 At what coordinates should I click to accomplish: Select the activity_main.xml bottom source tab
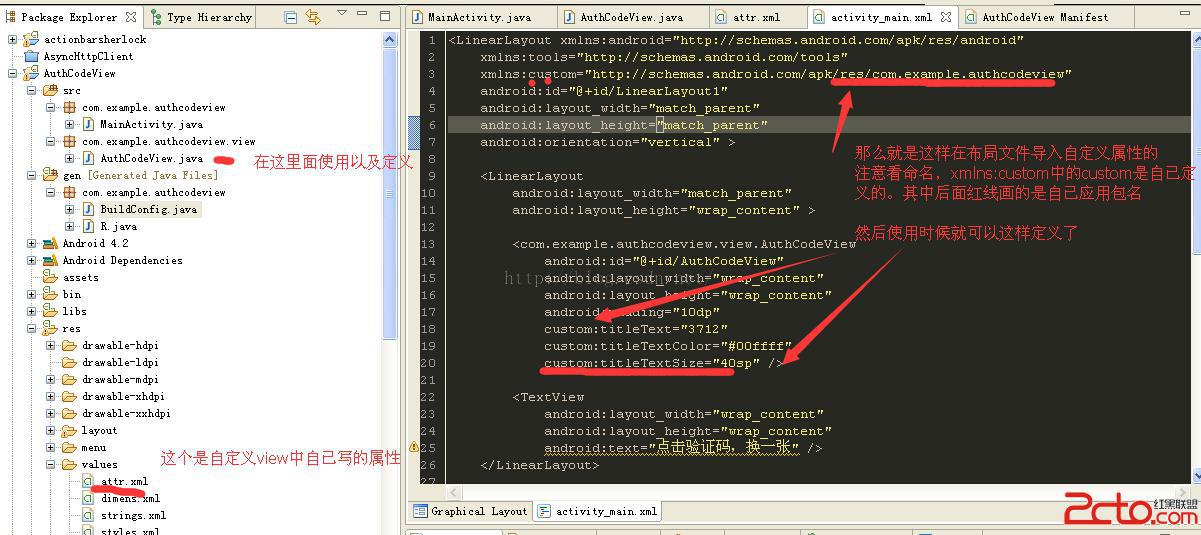click(598, 511)
